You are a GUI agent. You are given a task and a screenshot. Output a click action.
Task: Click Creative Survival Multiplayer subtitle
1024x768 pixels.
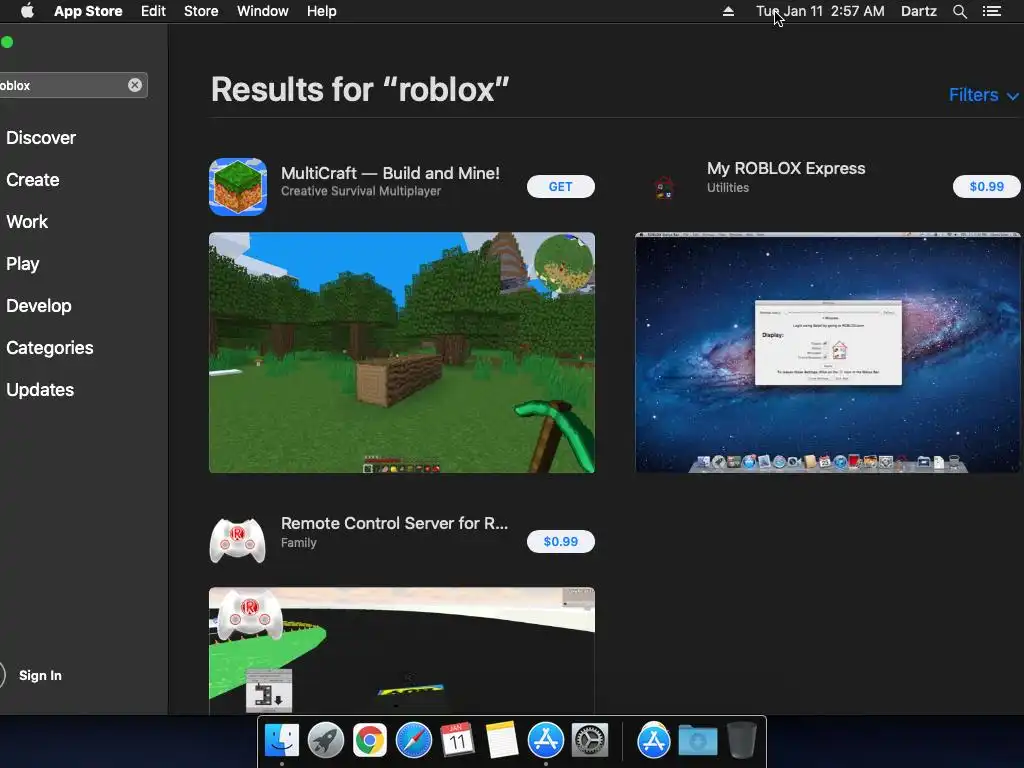pos(360,191)
